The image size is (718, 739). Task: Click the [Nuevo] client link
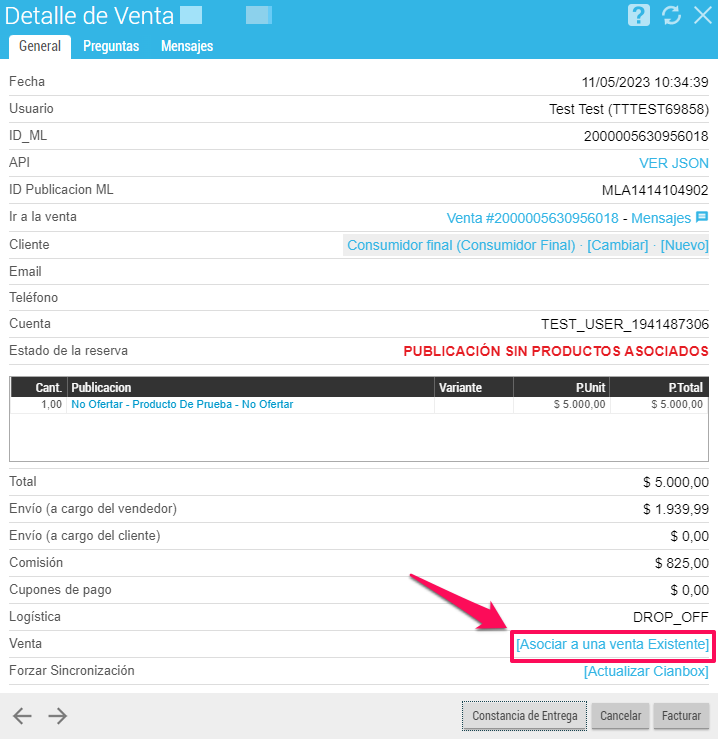coord(685,245)
